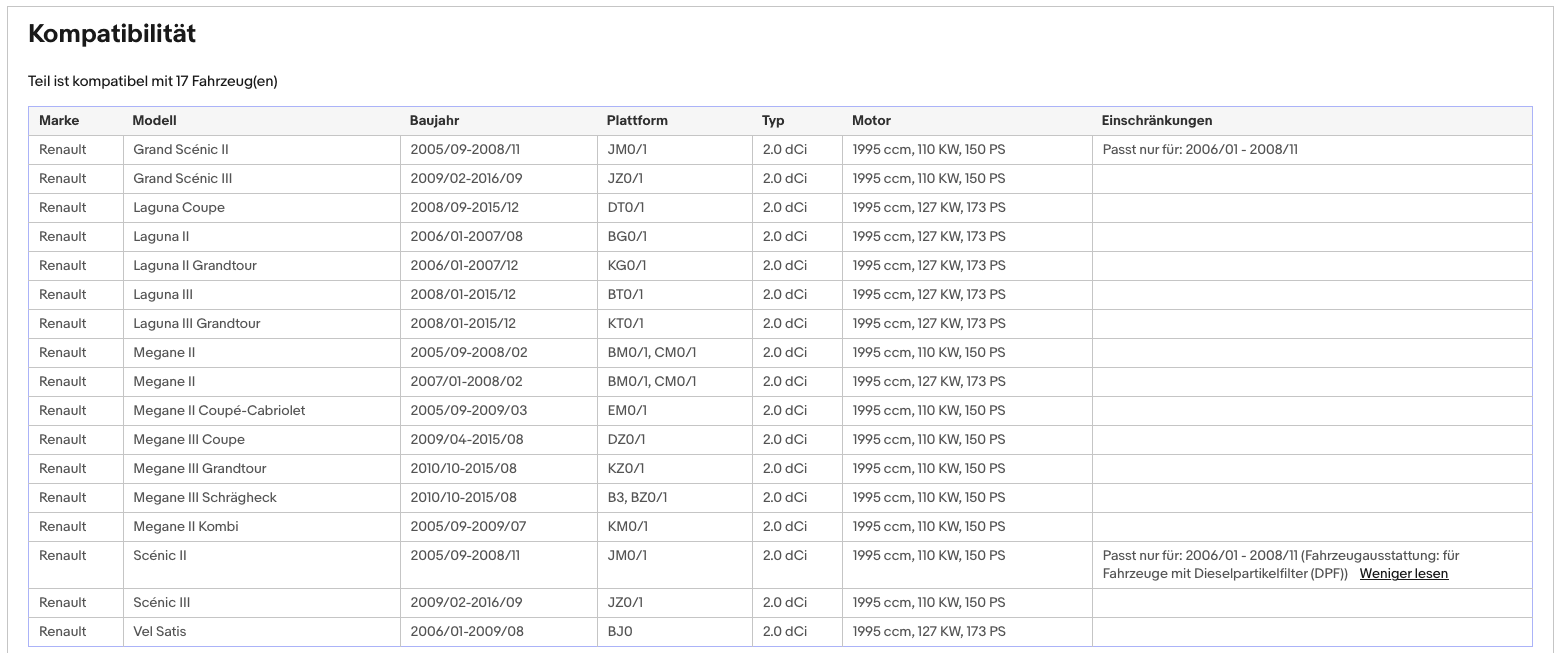Select the 'Laguna III' model cell
Image resolution: width=1561 pixels, height=653 pixels.
coord(262,294)
